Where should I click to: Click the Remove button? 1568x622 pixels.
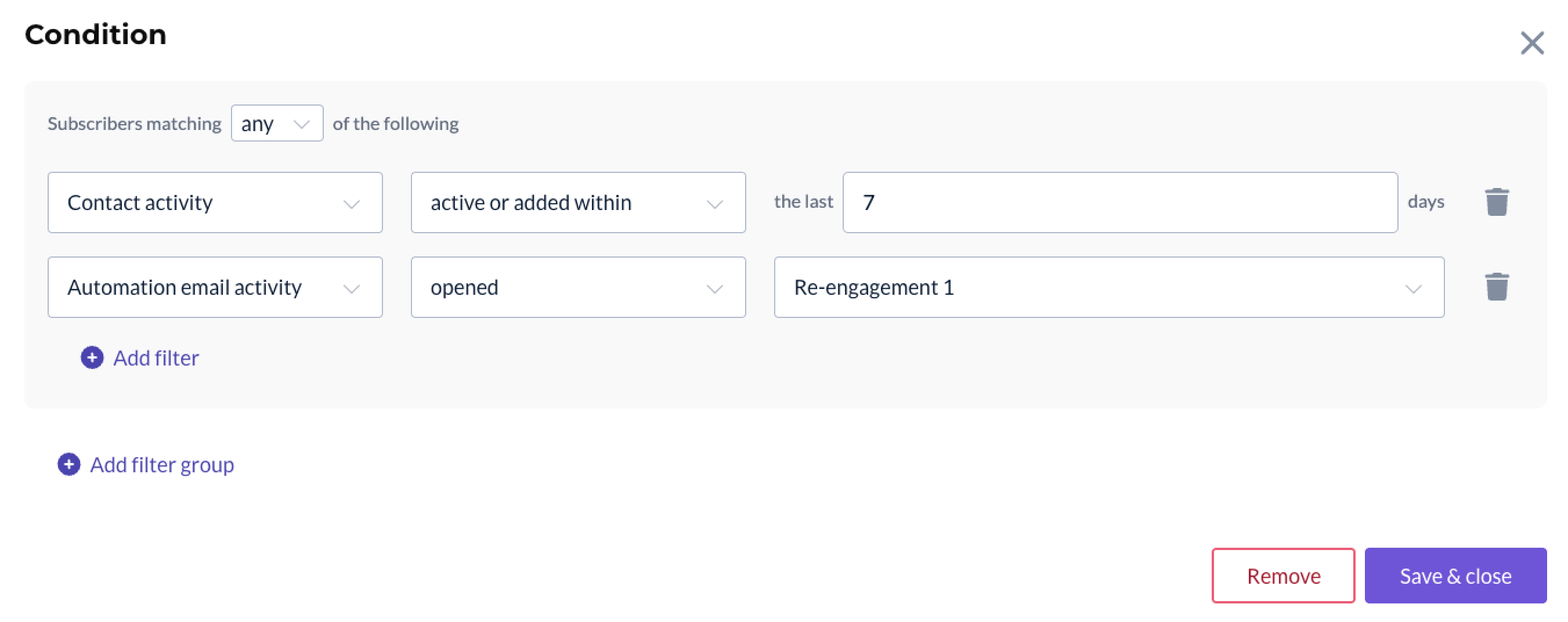point(1282,575)
